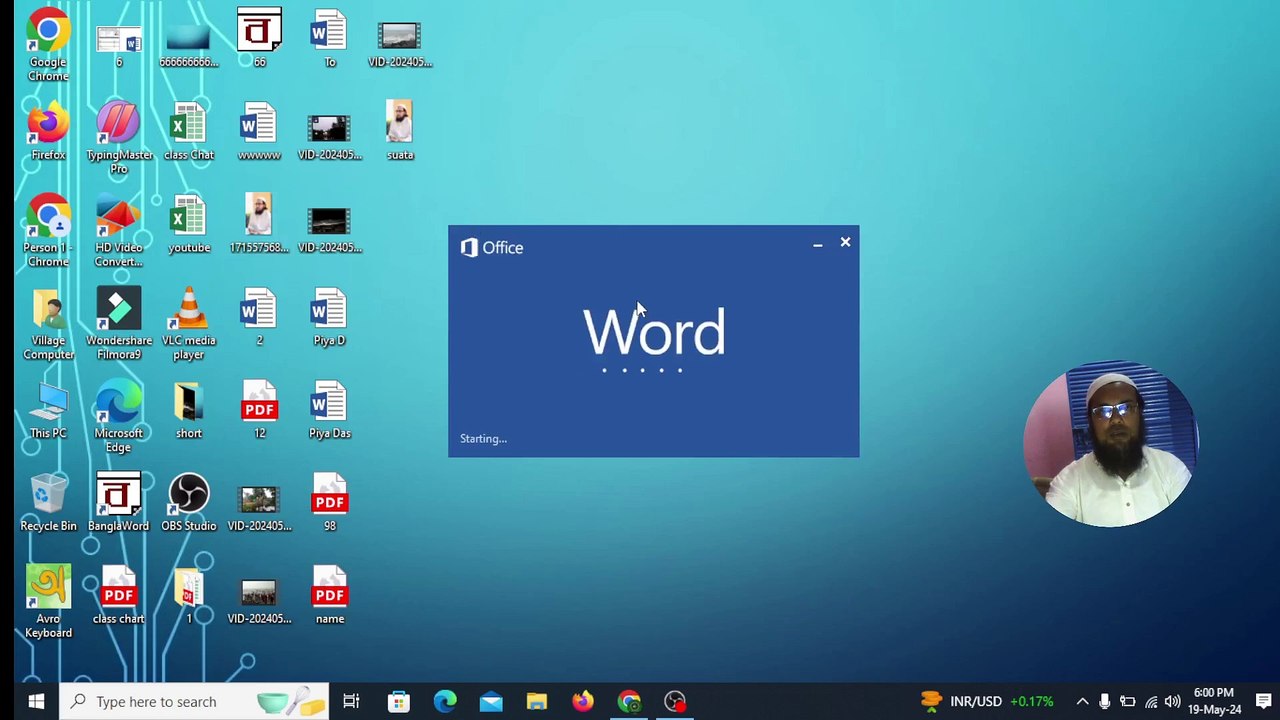
Task: Close the Word splash screen
Action: click(x=845, y=242)
